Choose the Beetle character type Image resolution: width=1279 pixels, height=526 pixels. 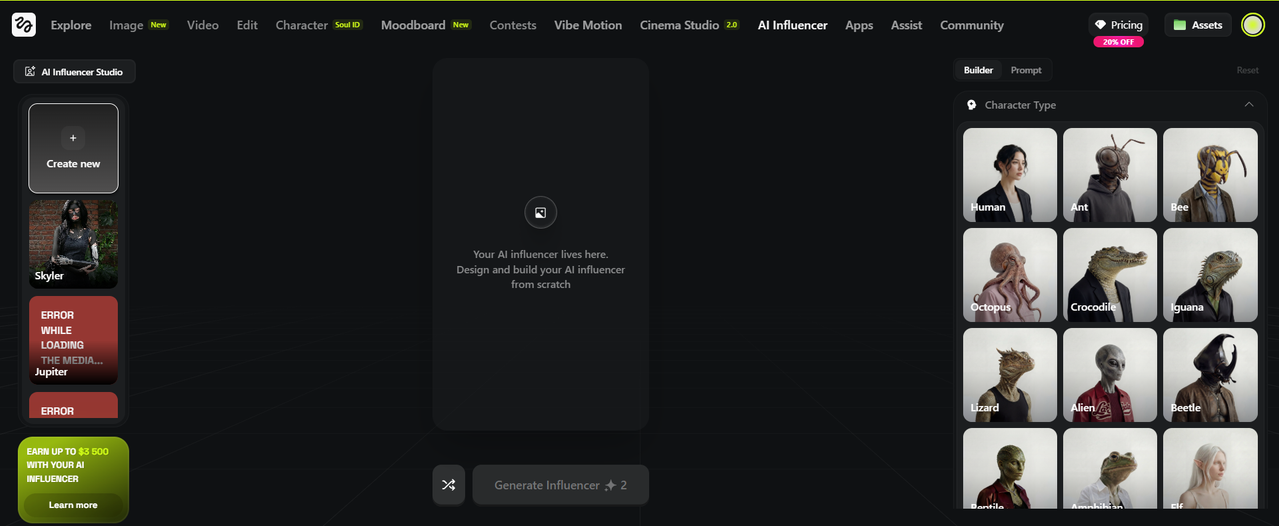(x=1210, y=375)
